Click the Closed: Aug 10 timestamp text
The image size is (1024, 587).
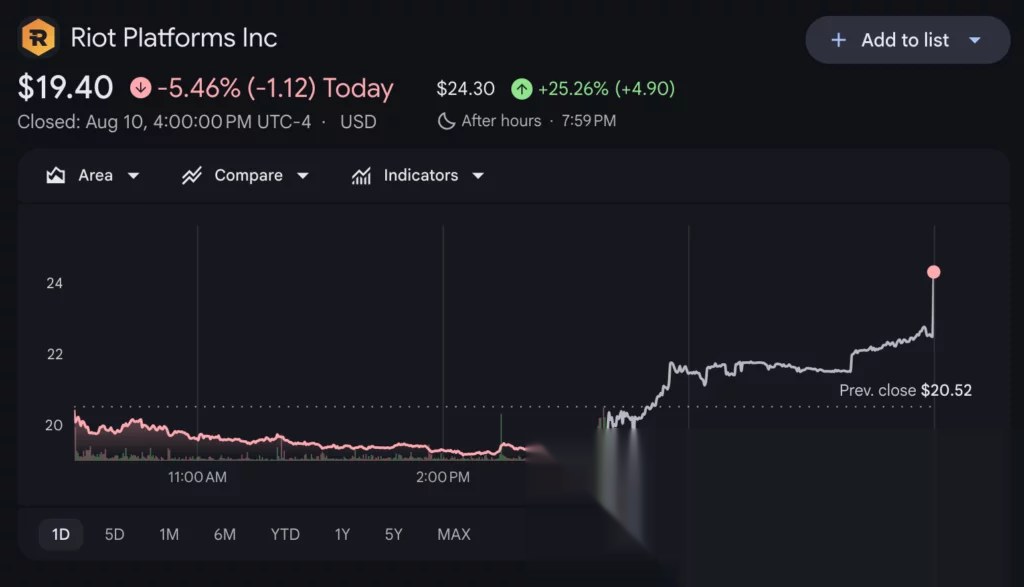[164, 121]
